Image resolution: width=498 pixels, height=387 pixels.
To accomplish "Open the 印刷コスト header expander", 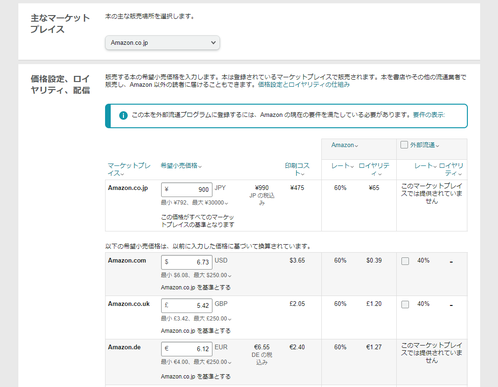I will click(297, 169).
